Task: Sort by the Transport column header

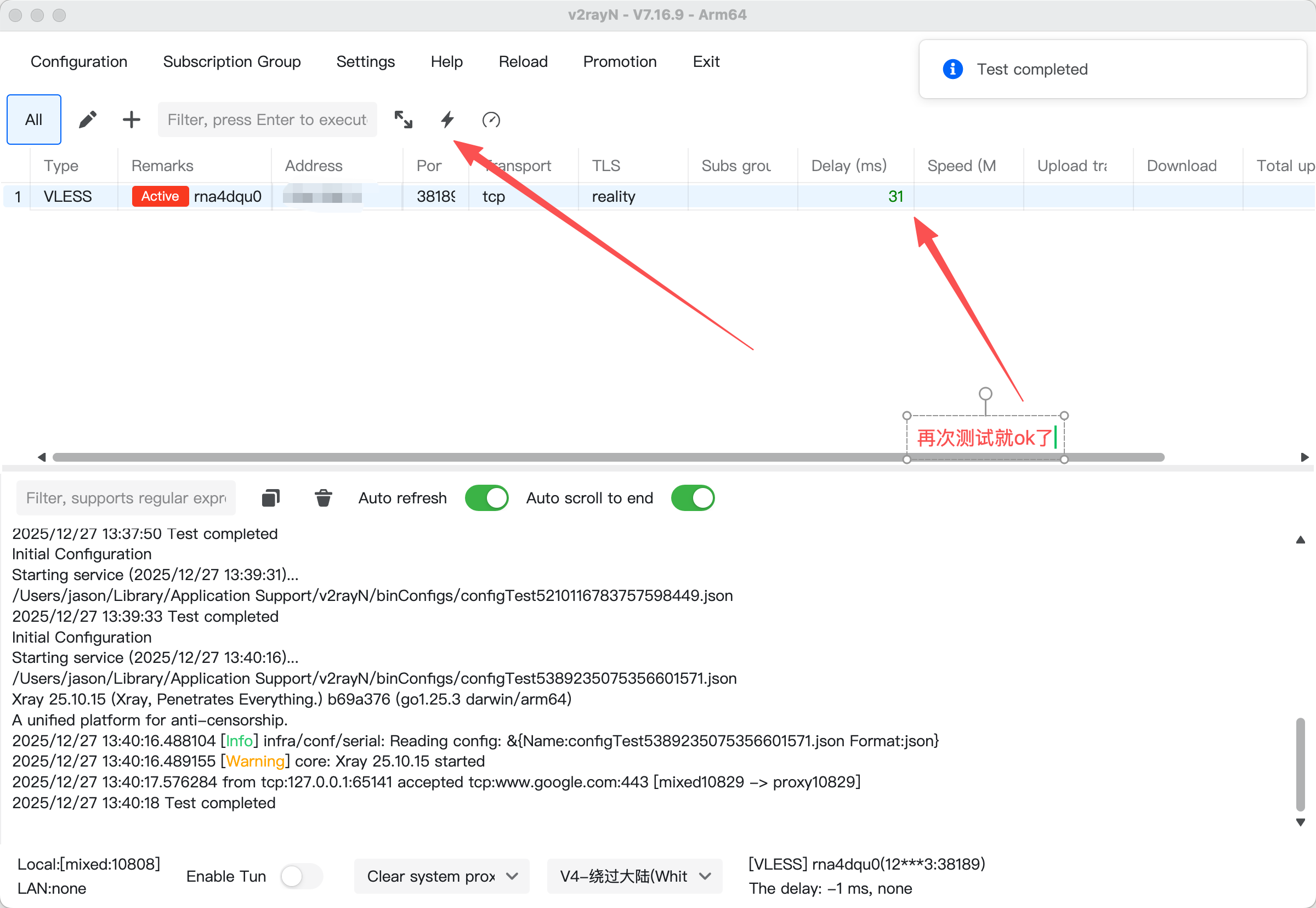Action: click(x=524, y=166)
